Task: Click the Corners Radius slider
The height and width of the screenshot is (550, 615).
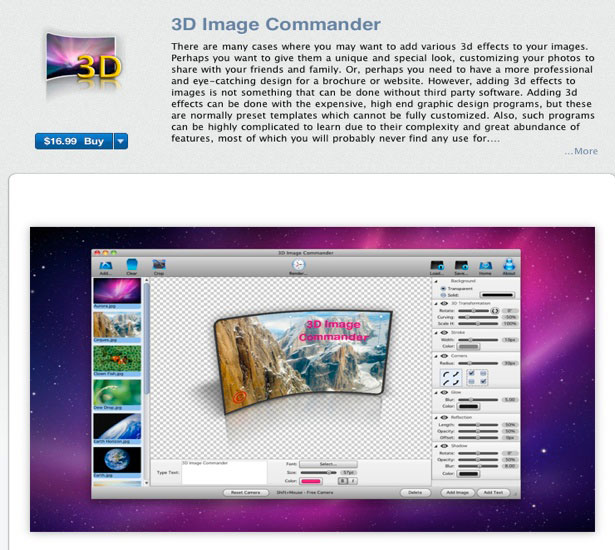Action: tap(478, 363)
